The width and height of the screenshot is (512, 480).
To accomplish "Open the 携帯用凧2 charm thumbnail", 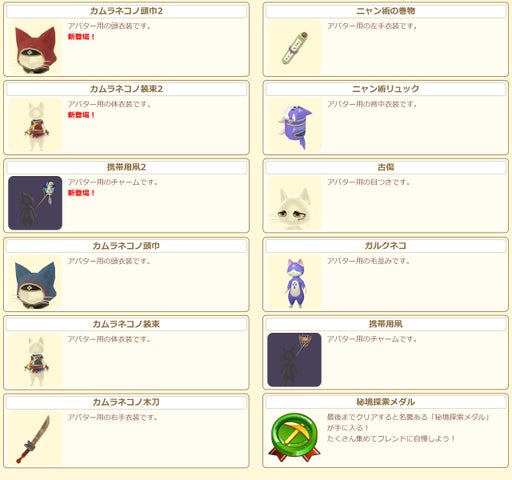I will point(35,203).
